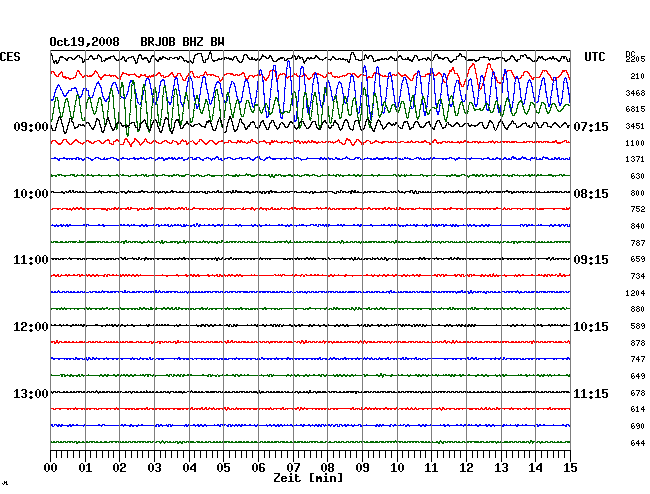
Task: Click the 11:15 UTC time label
Action: point(591,393)
